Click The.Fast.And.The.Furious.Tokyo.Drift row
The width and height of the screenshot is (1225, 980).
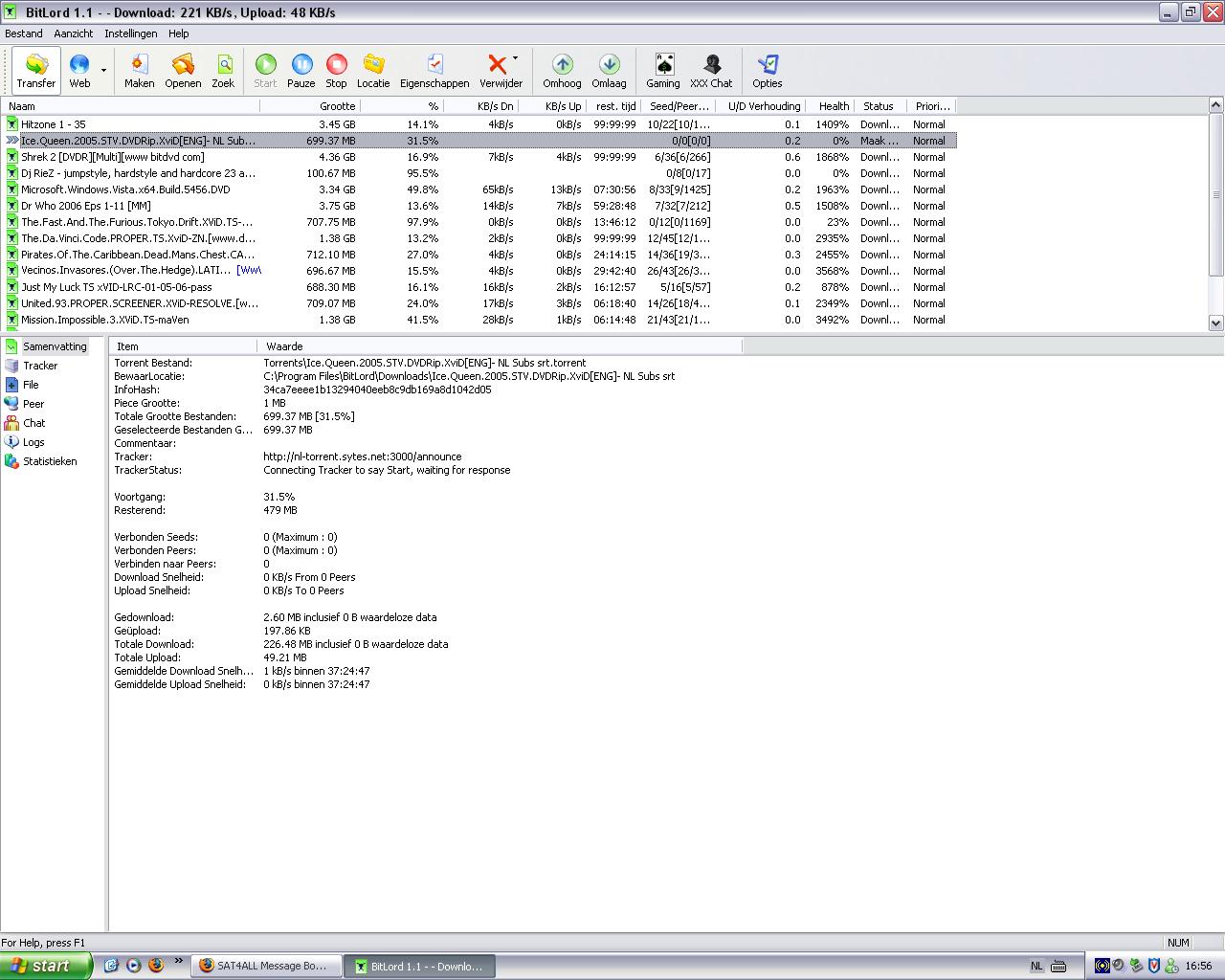point(479,222)
